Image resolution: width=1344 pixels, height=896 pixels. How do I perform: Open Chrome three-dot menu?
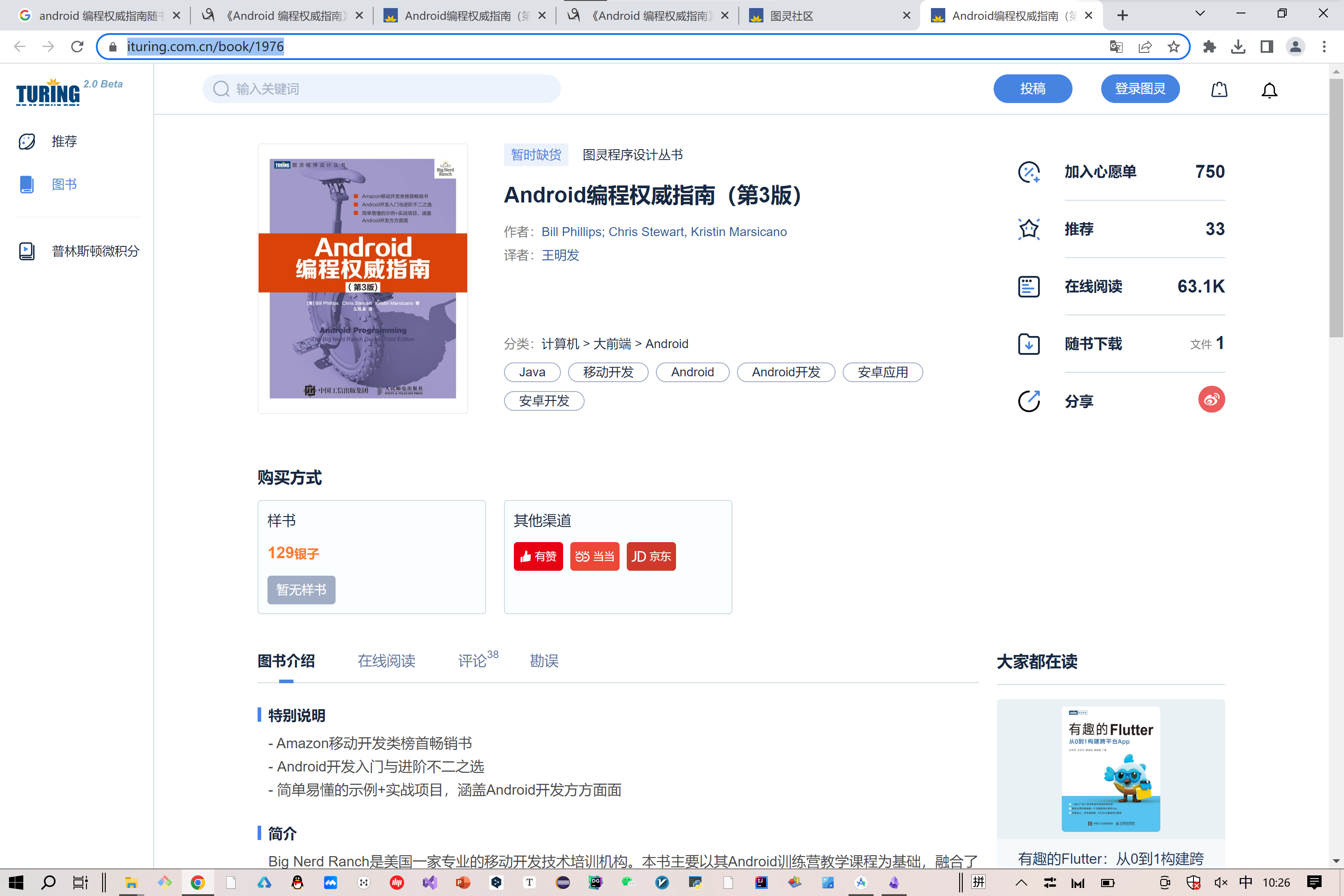click(x=1324, y=47)
